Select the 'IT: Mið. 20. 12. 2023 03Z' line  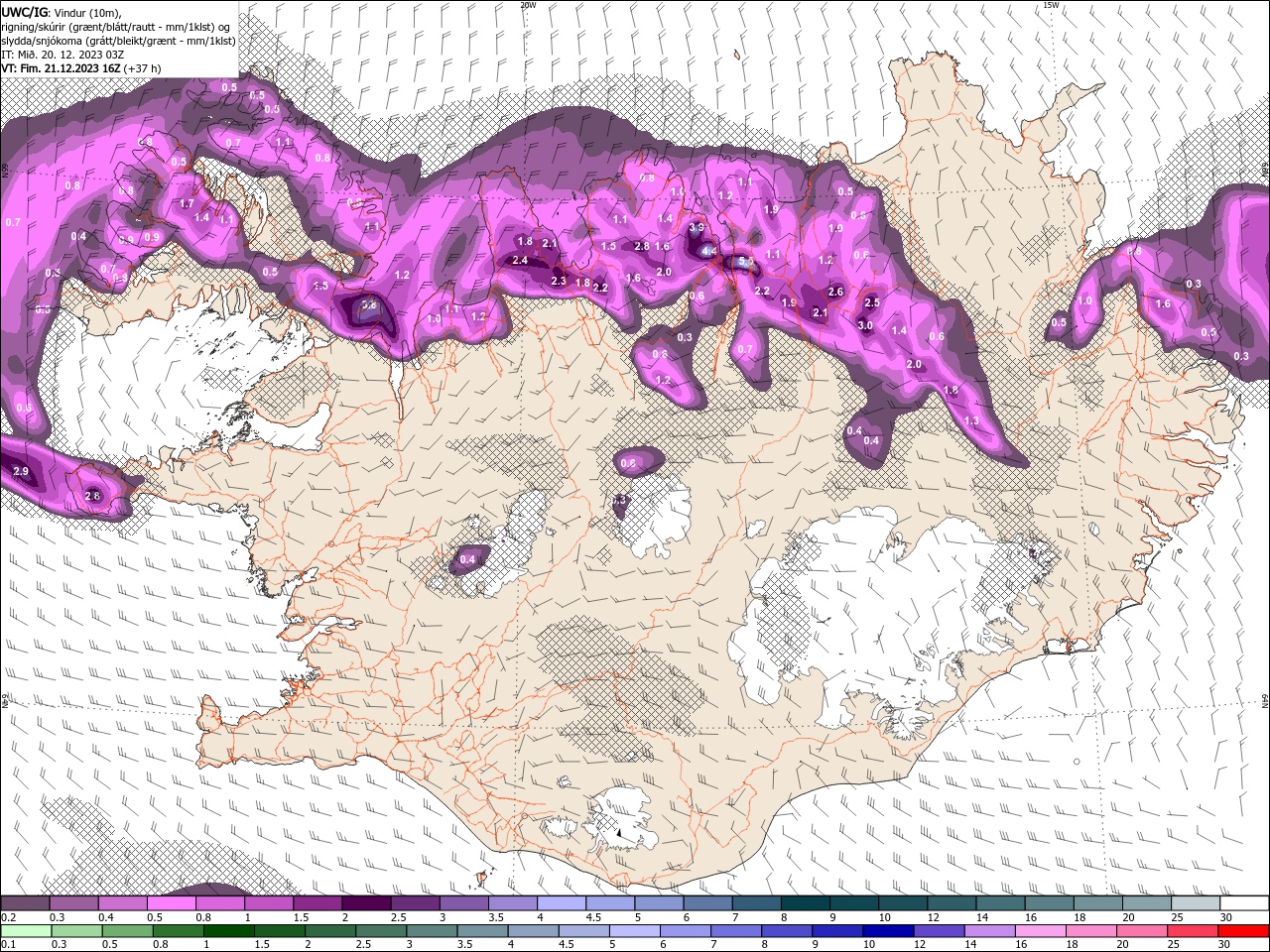coord(63,55)
